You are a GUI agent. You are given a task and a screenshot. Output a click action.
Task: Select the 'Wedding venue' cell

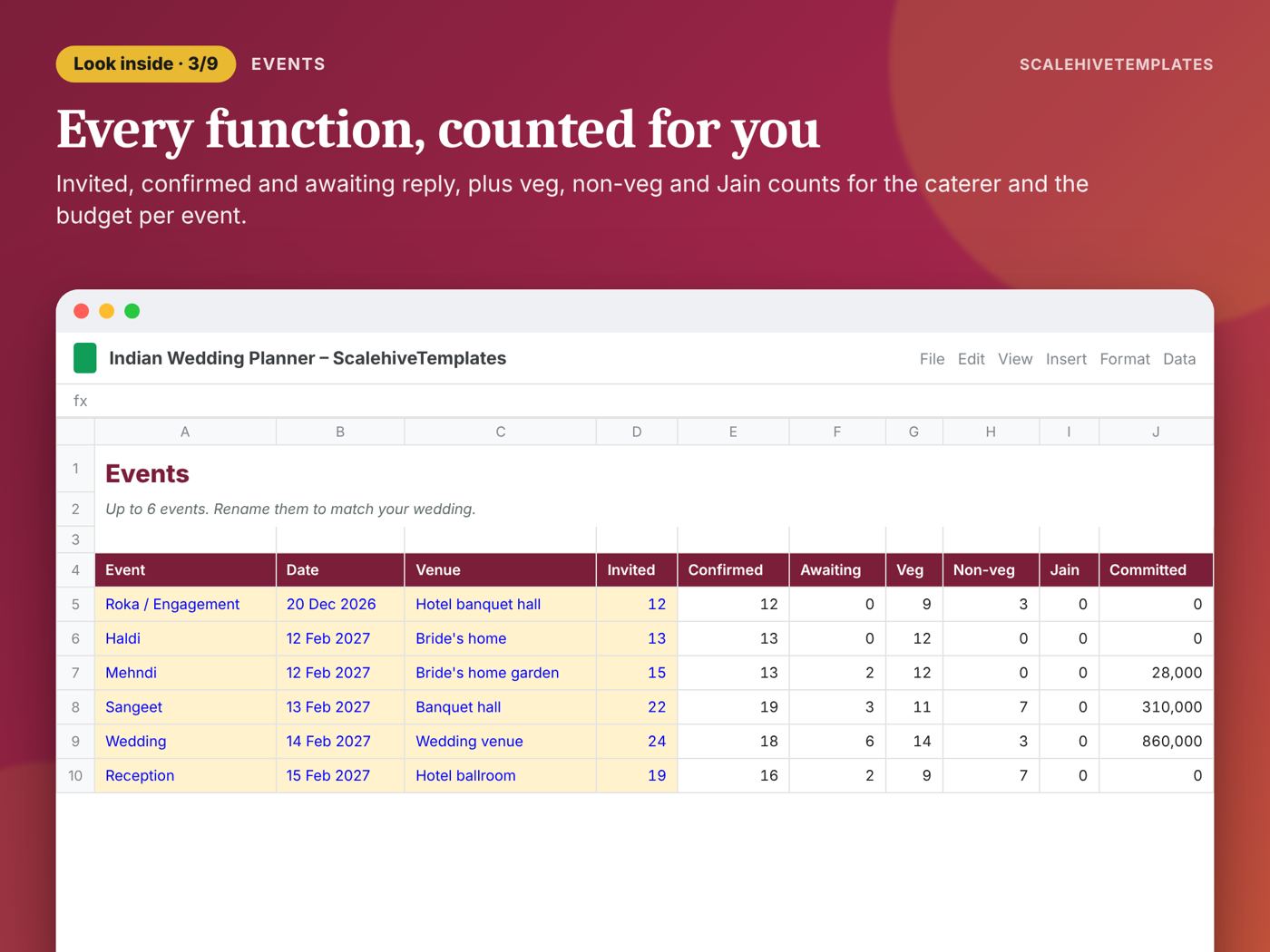(501, 742)
